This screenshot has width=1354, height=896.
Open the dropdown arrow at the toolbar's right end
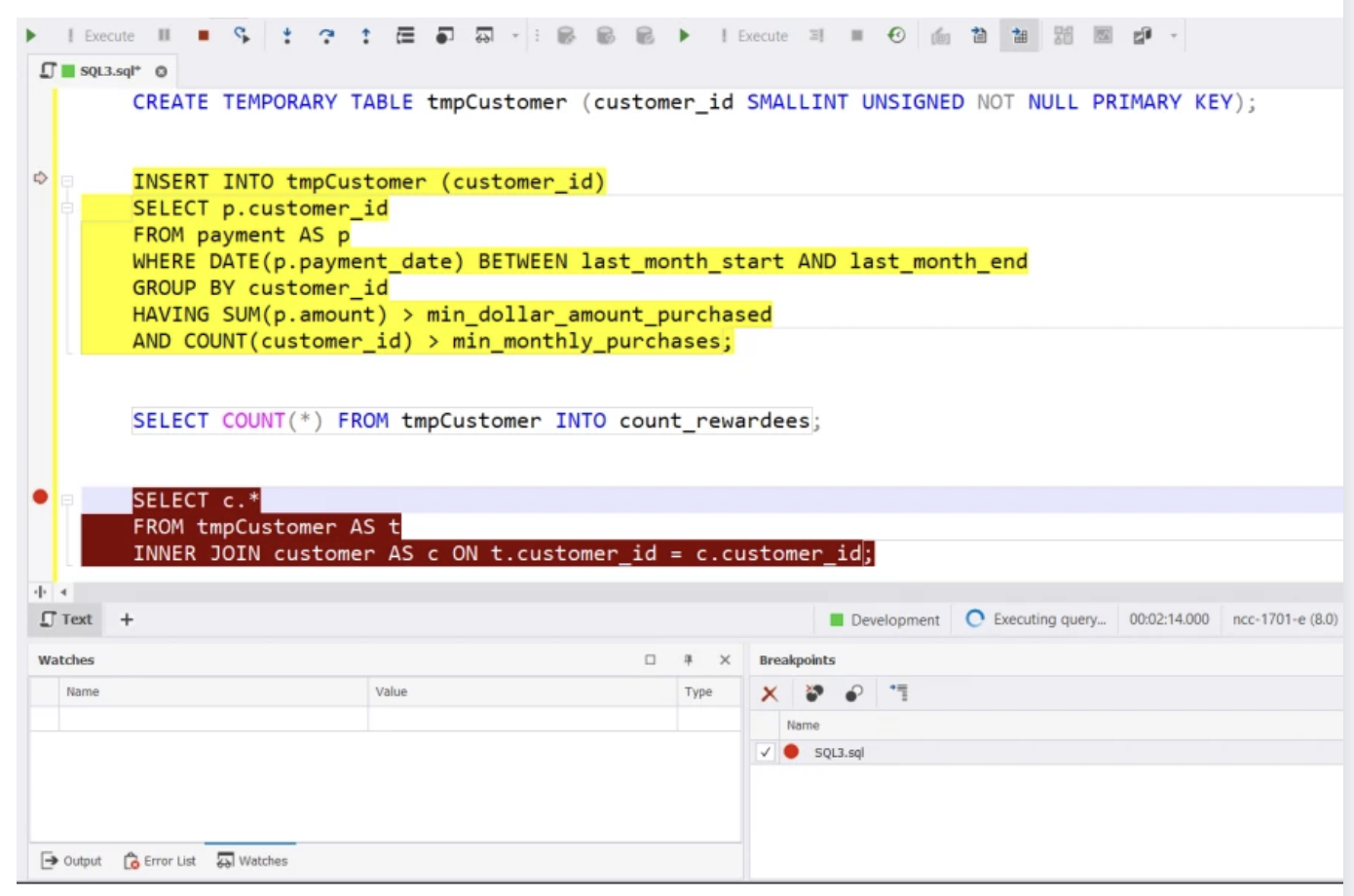[x=1174, y=36]
